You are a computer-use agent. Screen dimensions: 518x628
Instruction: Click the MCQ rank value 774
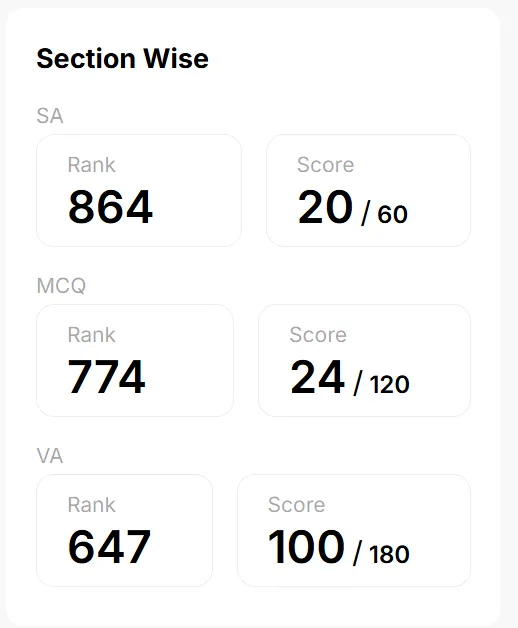coord(107,377)
